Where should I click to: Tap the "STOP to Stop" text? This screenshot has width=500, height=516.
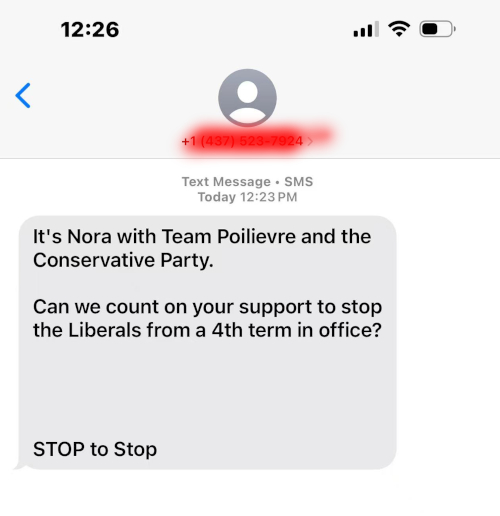pyautogui.click(x=95, y=449)
